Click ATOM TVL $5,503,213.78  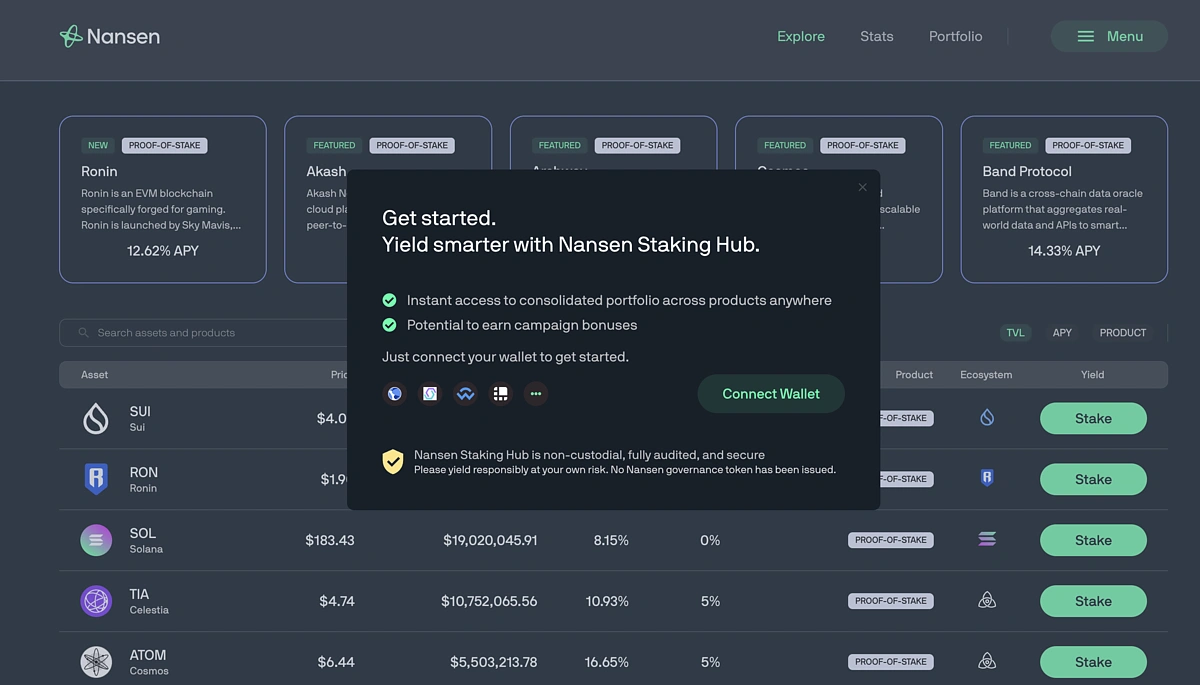pos(494,662)
